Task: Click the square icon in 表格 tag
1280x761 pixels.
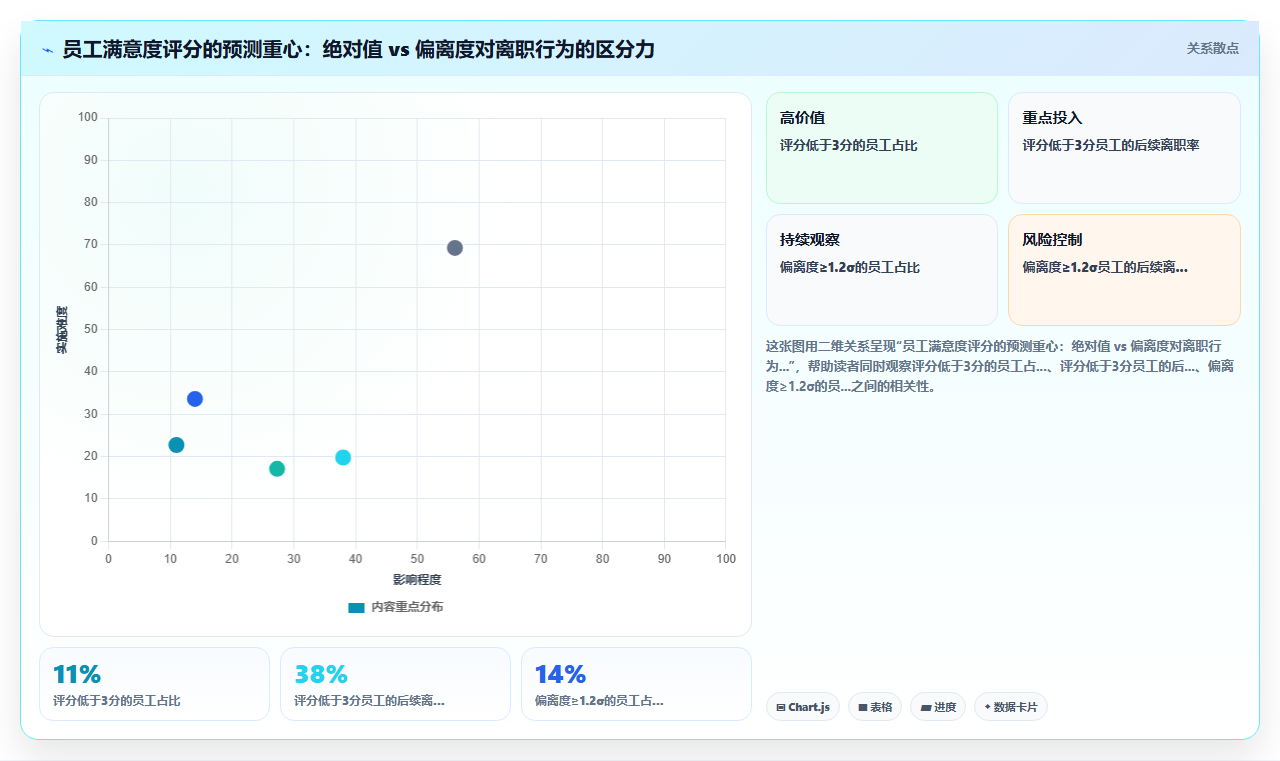Action: 863,707
